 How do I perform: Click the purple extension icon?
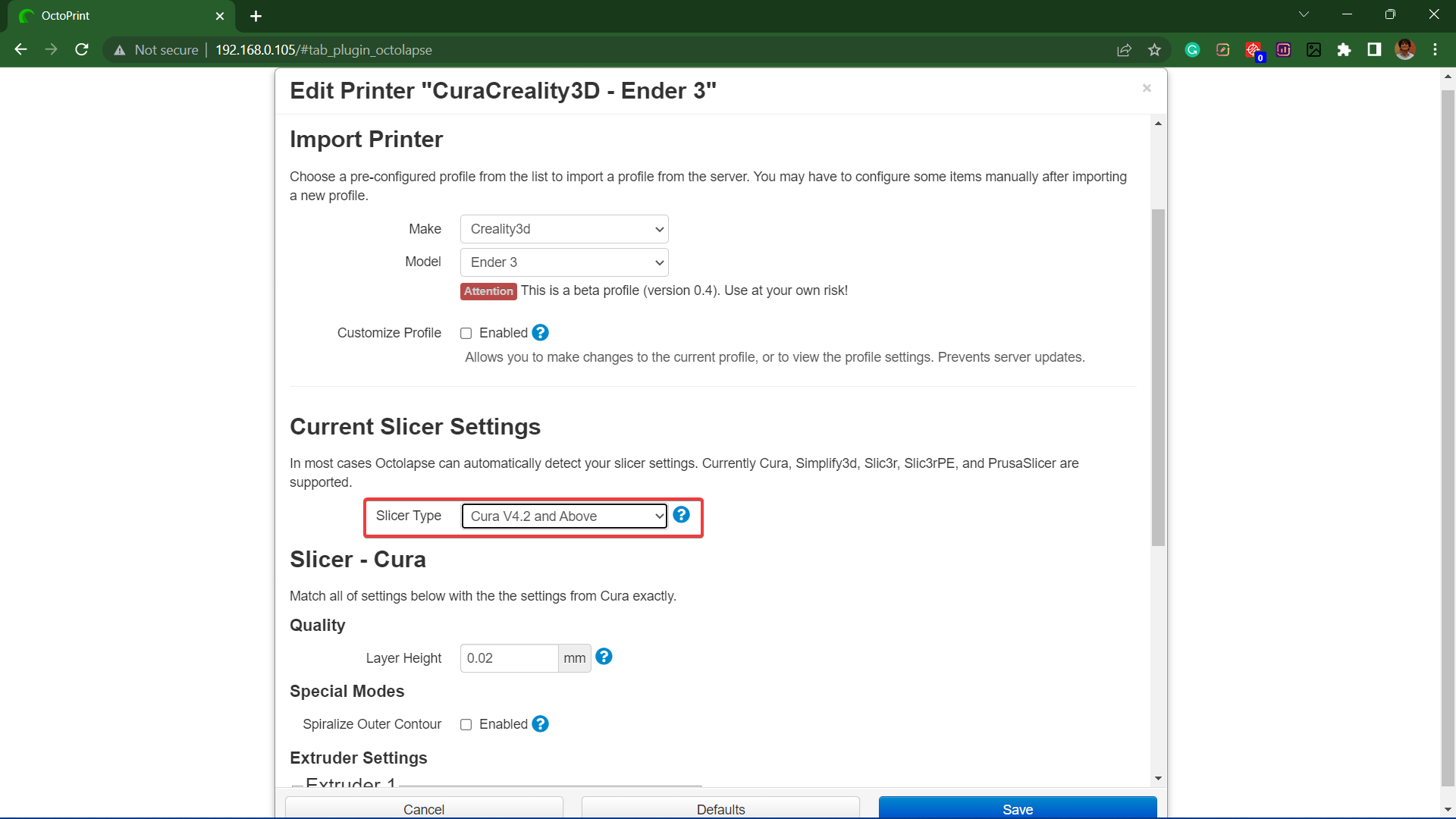pos(1283,50)
